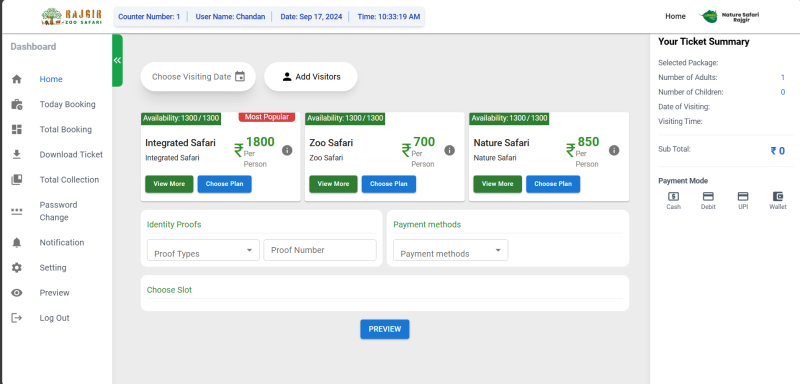Select Wallet payment mode icon

[778, 196]
